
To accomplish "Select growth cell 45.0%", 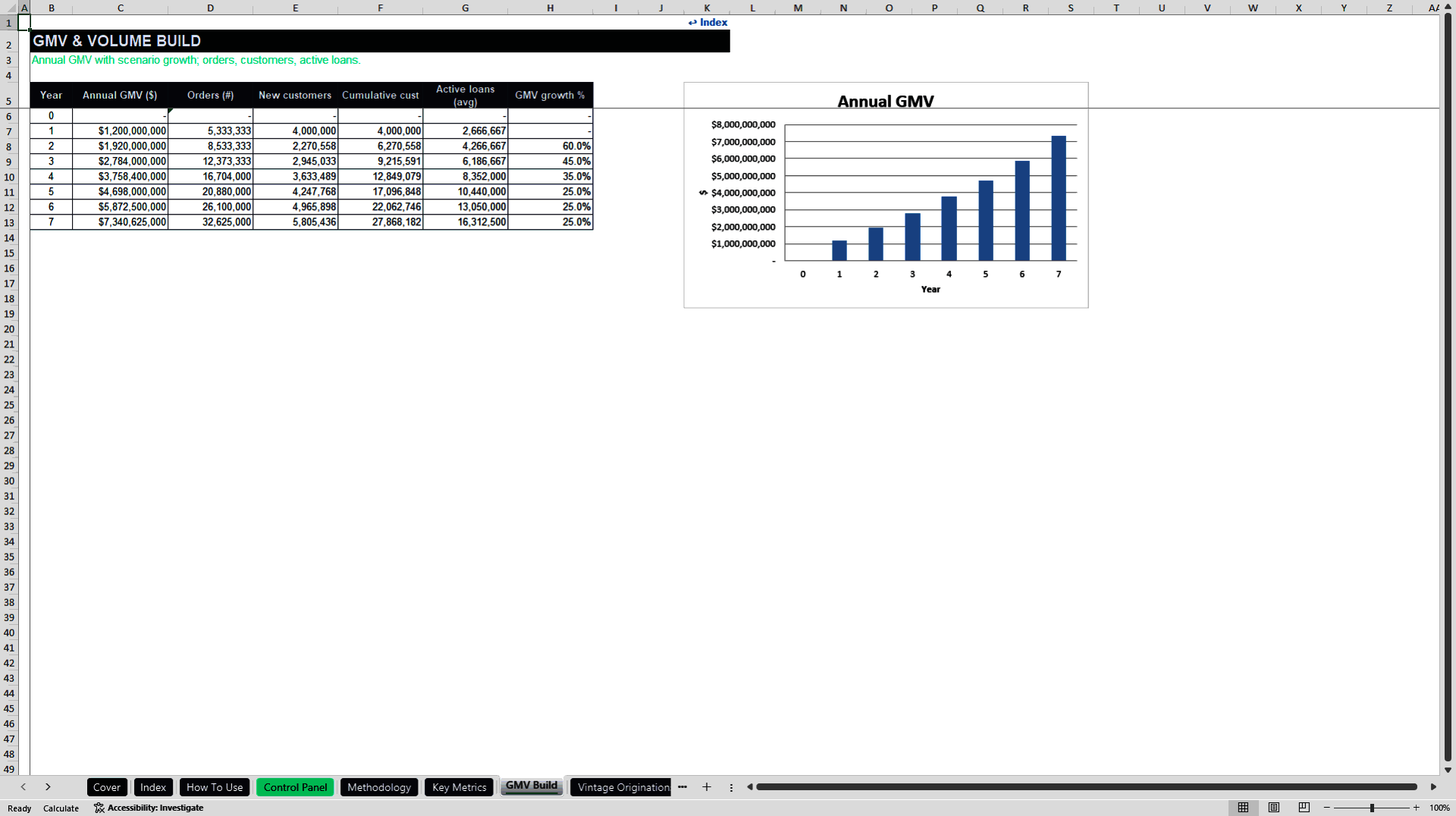I will coord(550,162).
